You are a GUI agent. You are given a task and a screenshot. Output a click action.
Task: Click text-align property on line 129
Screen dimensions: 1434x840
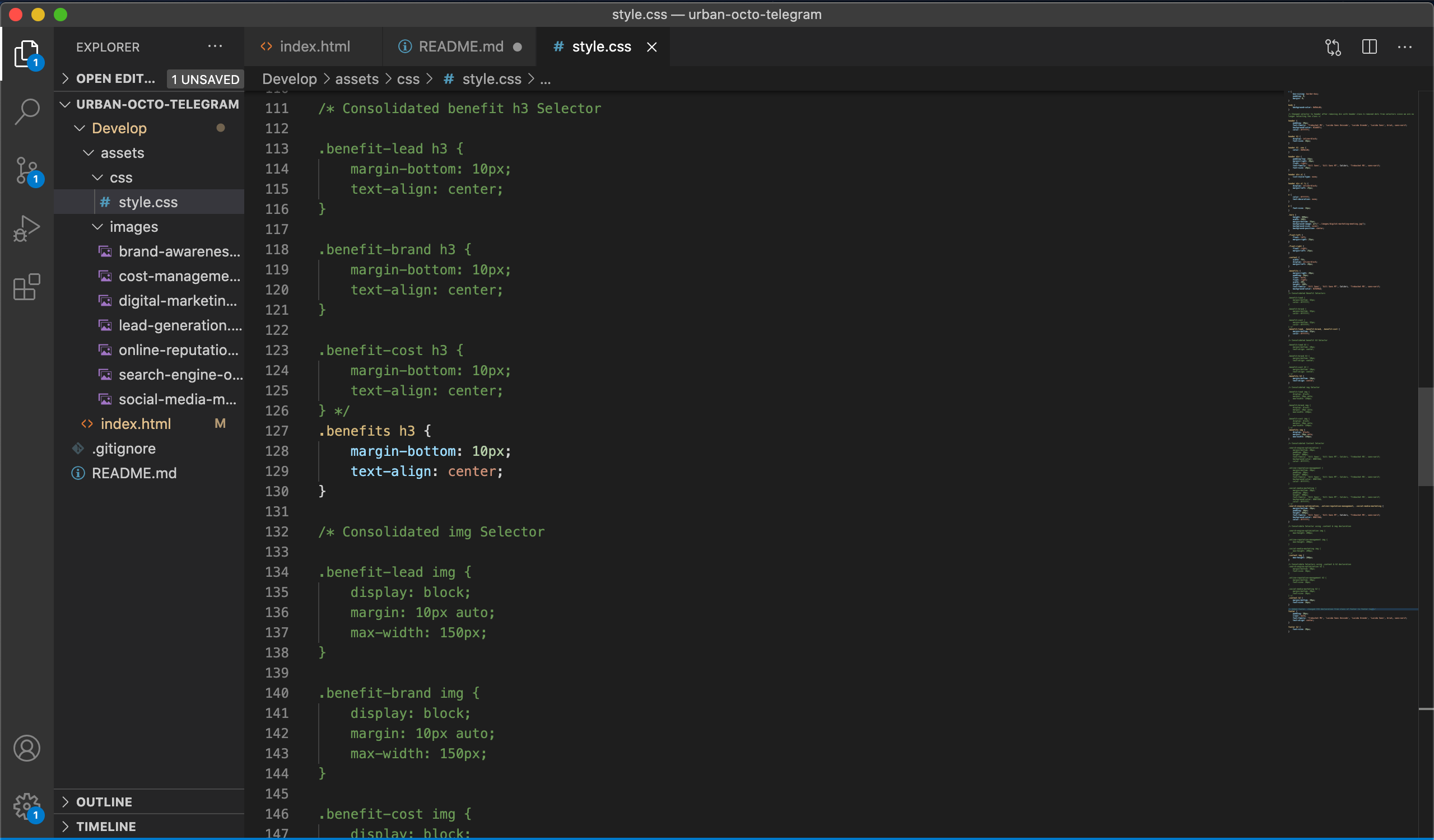click(390, 471)
